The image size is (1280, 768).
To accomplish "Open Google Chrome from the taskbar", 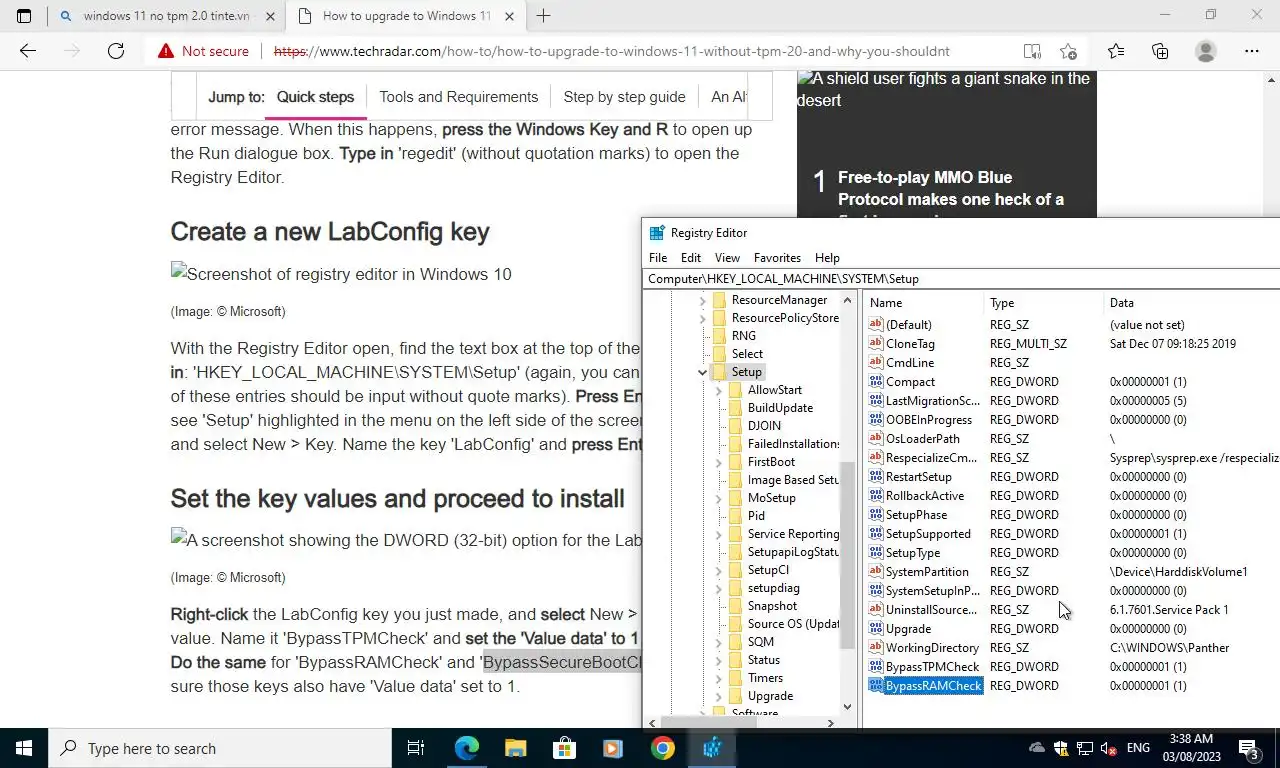I will (x=662, y=748).
